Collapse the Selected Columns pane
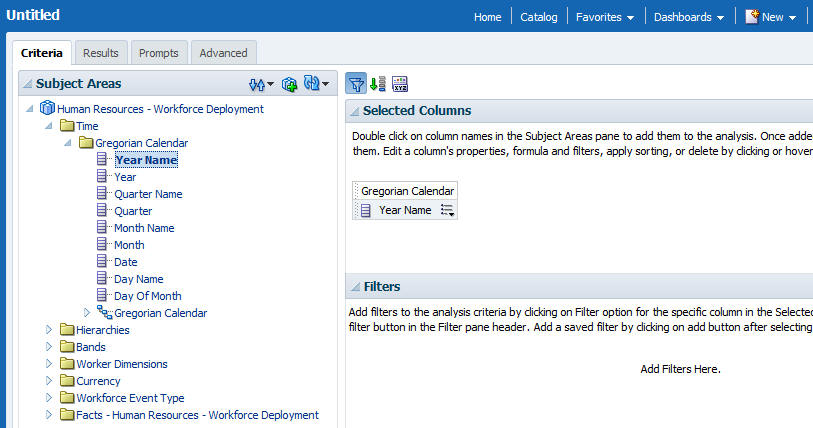 pos(355,111)
